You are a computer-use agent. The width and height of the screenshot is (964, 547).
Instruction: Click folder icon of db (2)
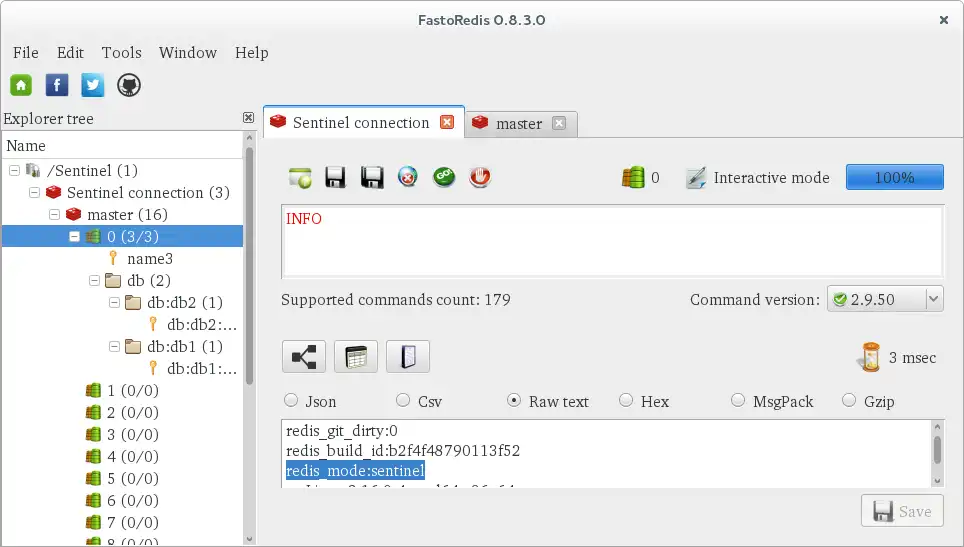(113, 281)
